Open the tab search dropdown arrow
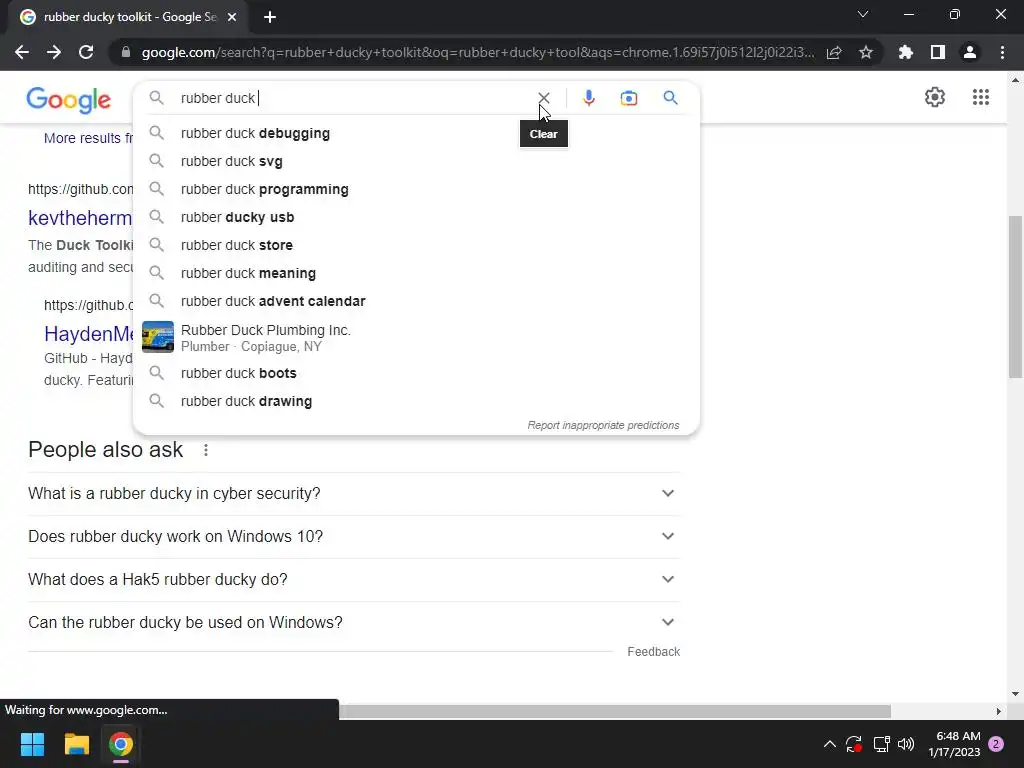The height and width of the screenshot is (768, 1024). pyautogui.click(x=863, y=14)
